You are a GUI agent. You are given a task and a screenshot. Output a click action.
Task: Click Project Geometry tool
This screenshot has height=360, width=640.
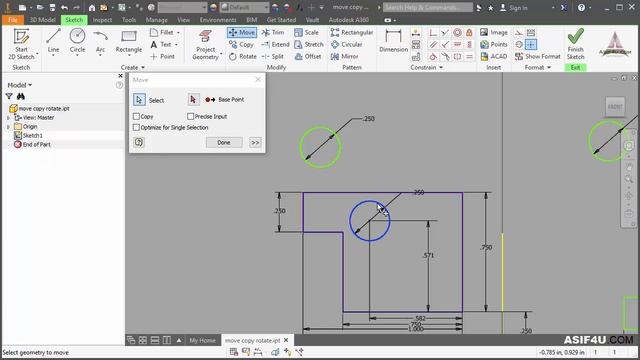point(205,44)
